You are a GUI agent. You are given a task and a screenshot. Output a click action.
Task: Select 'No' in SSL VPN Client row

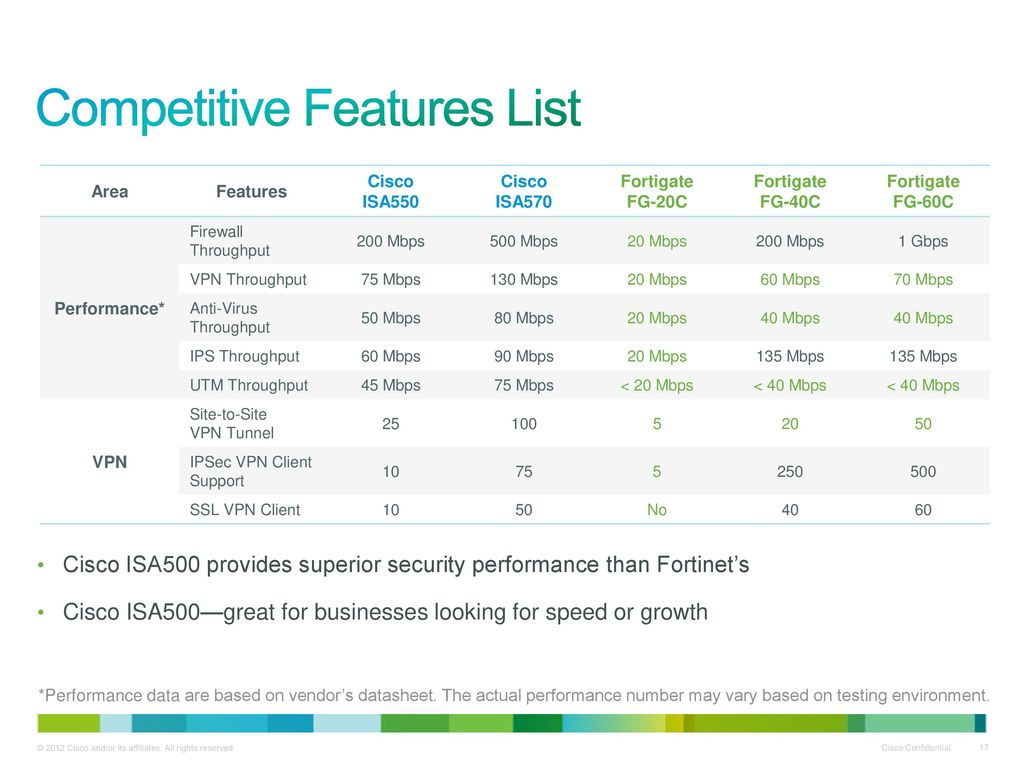point(657,510)
